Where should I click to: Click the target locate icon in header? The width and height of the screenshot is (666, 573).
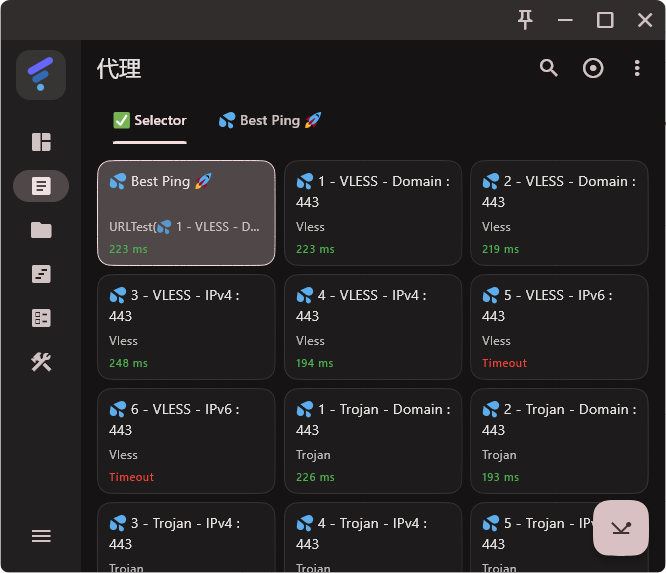pyautogui.click(x=593, y=68)
